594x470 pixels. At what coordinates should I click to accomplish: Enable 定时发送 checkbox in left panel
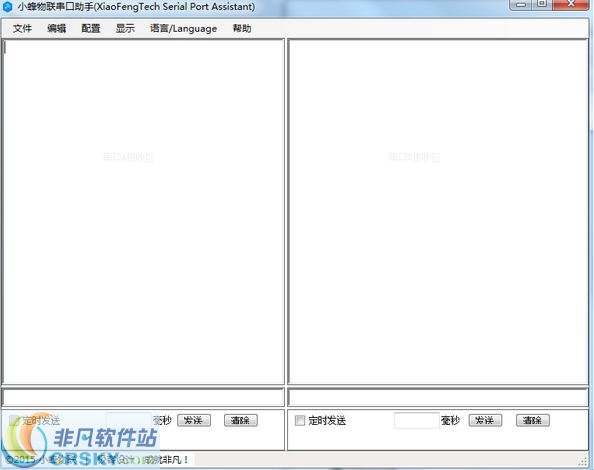click(x=14, y=420)
